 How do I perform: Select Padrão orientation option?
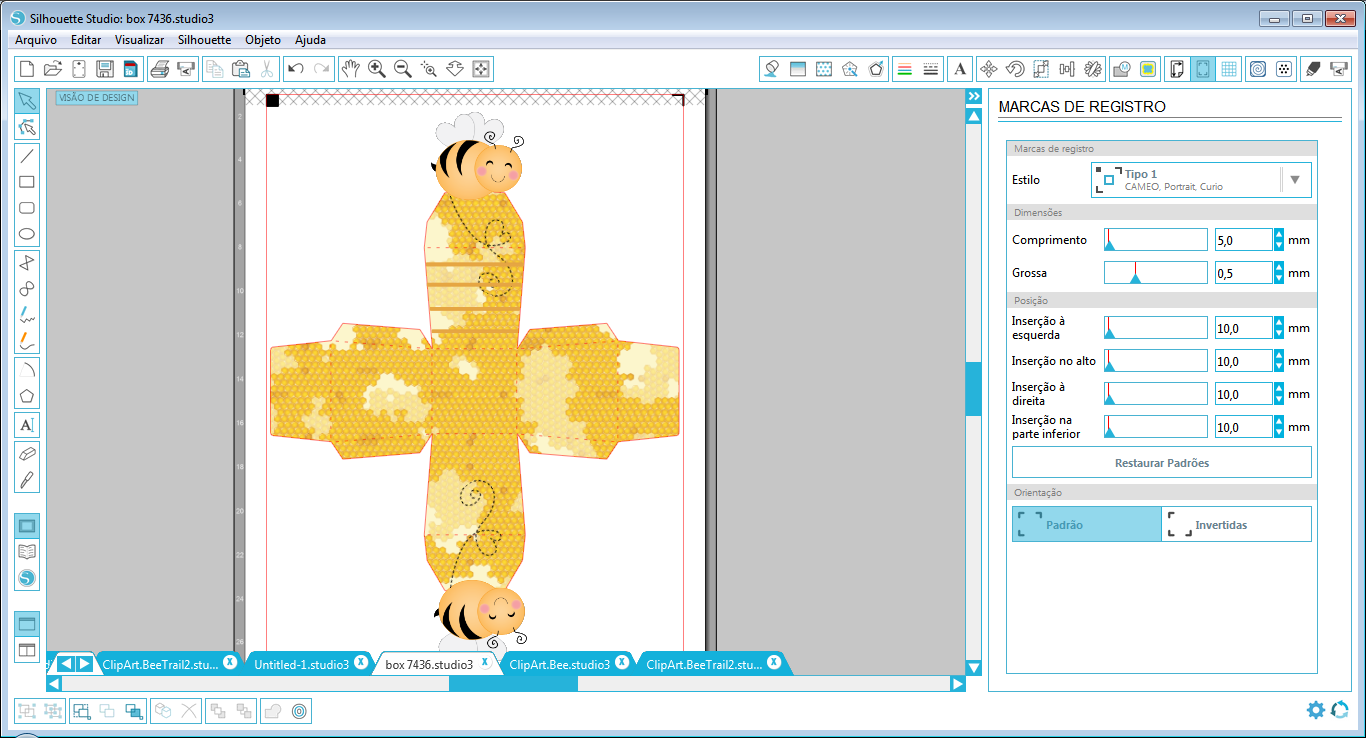click(x=1086, y=524)
